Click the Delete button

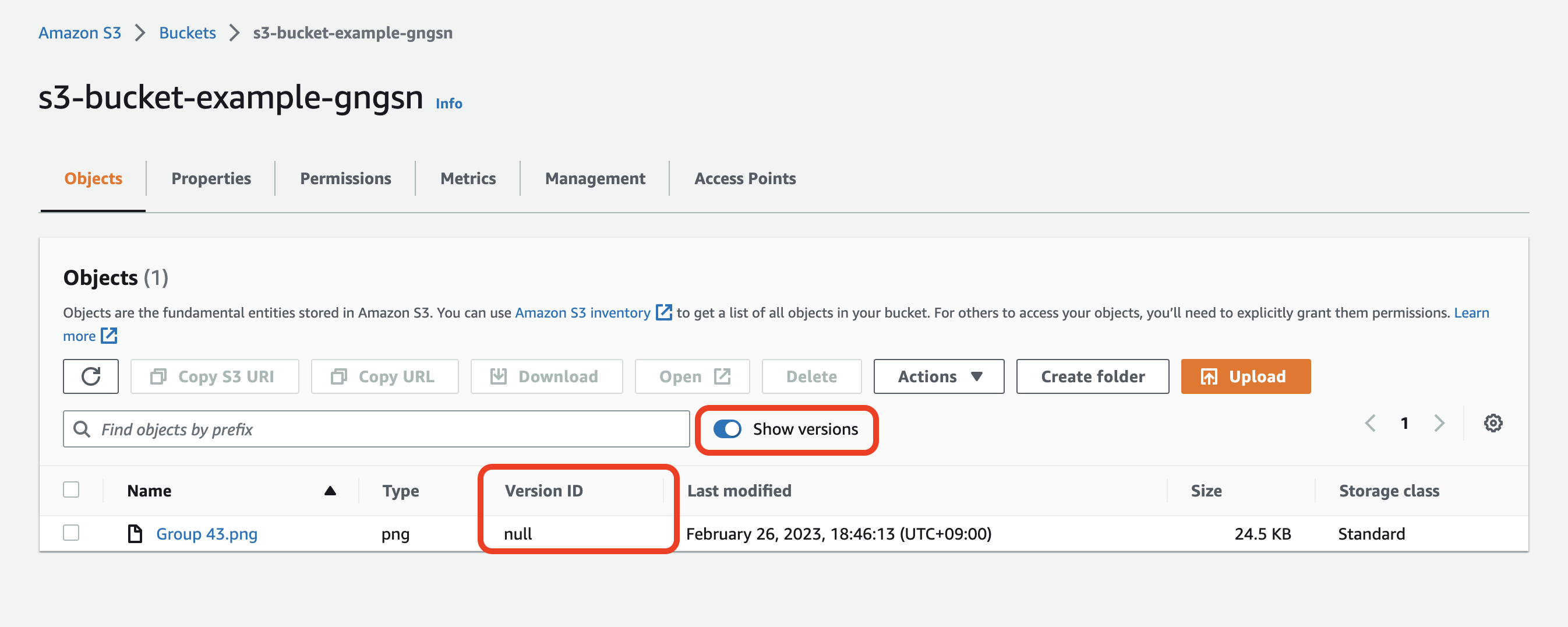(811, 376)
